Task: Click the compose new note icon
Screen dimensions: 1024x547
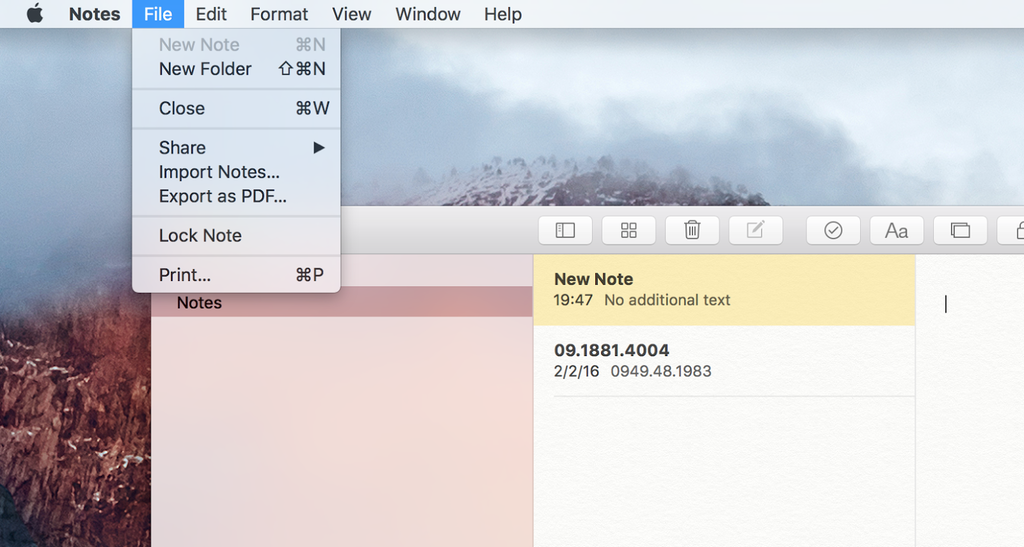Action: 756,230
